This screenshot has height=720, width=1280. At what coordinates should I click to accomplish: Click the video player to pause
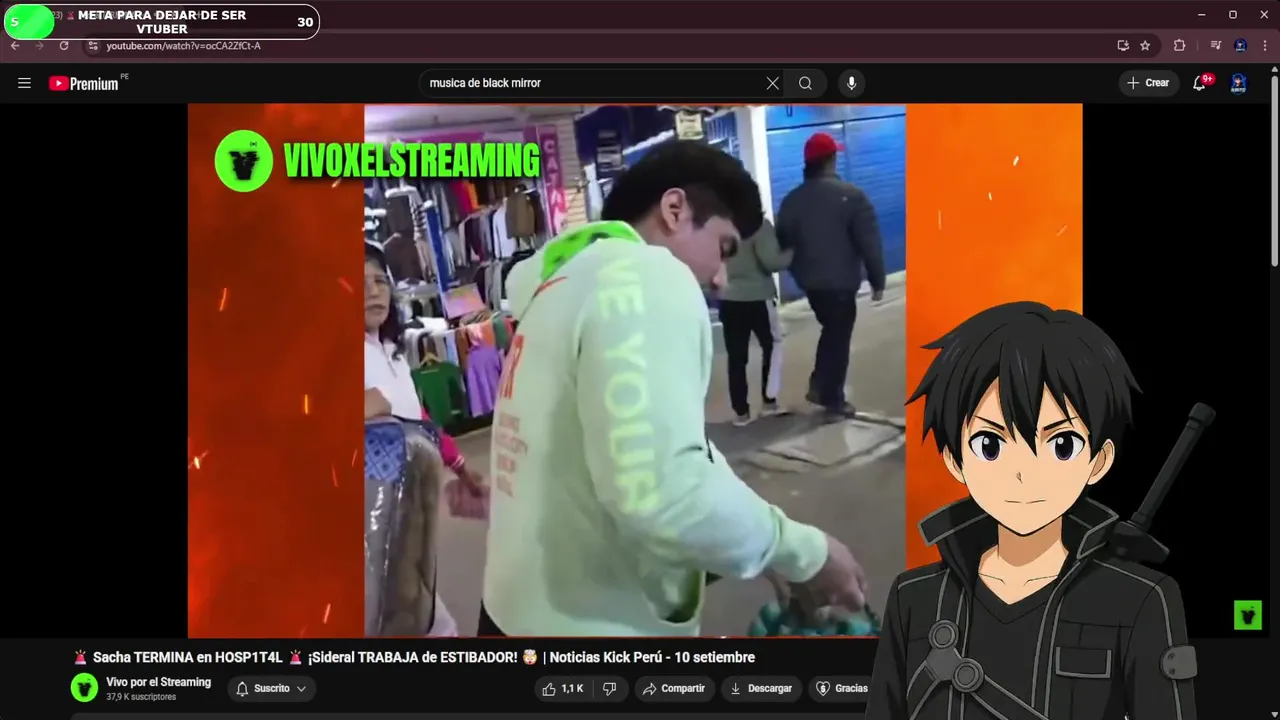point(635,370)
